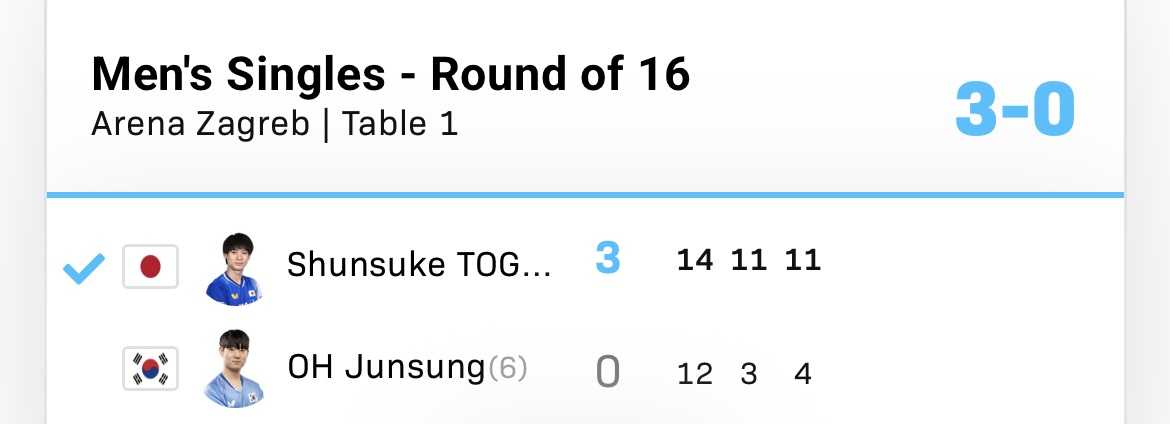The height and width of the screenshot is (424, 1170).
Task: Click OH Junsung's games-won total 0
Action: [x=607, y=373]
